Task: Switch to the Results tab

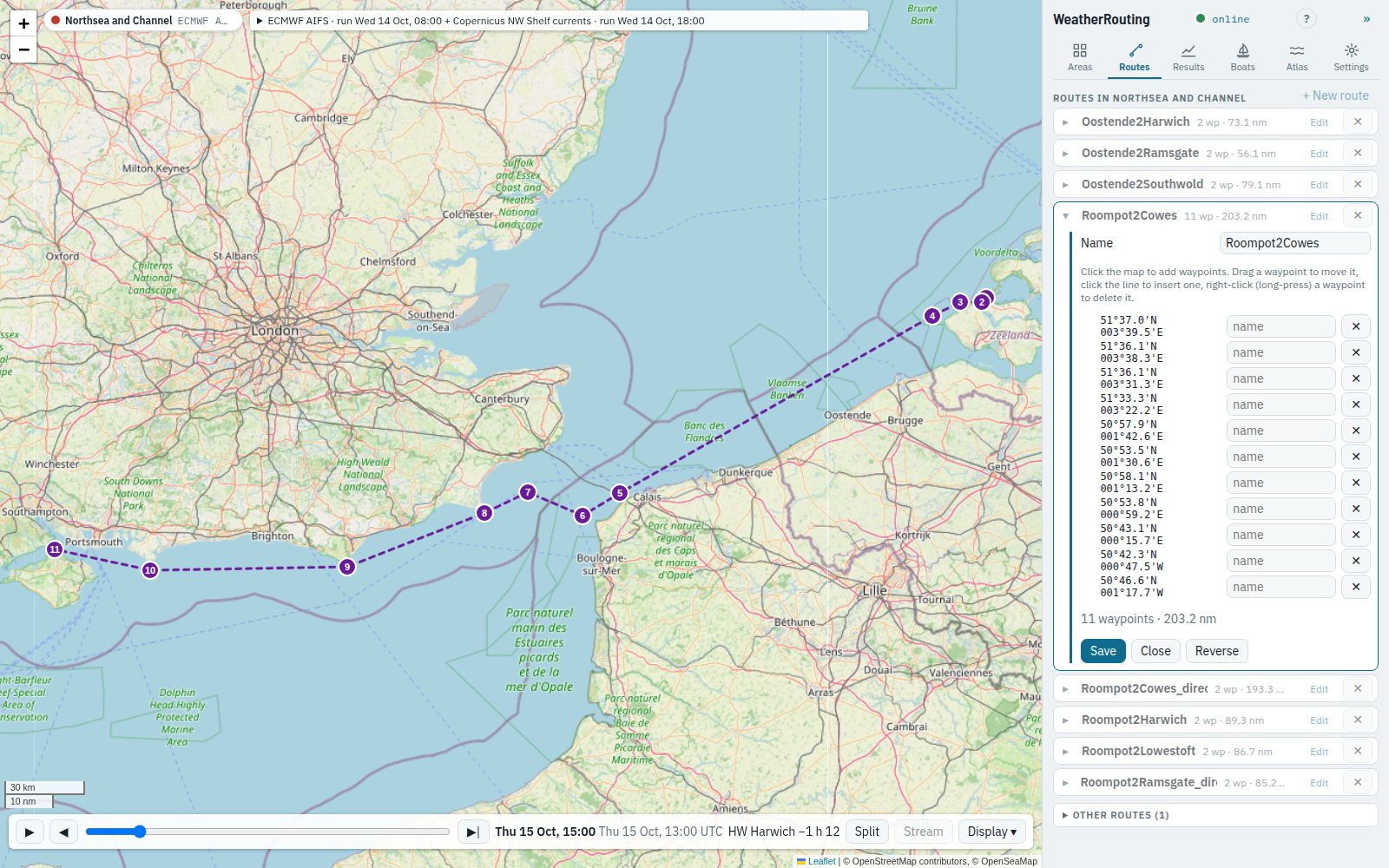Action: coord(1188,57)
